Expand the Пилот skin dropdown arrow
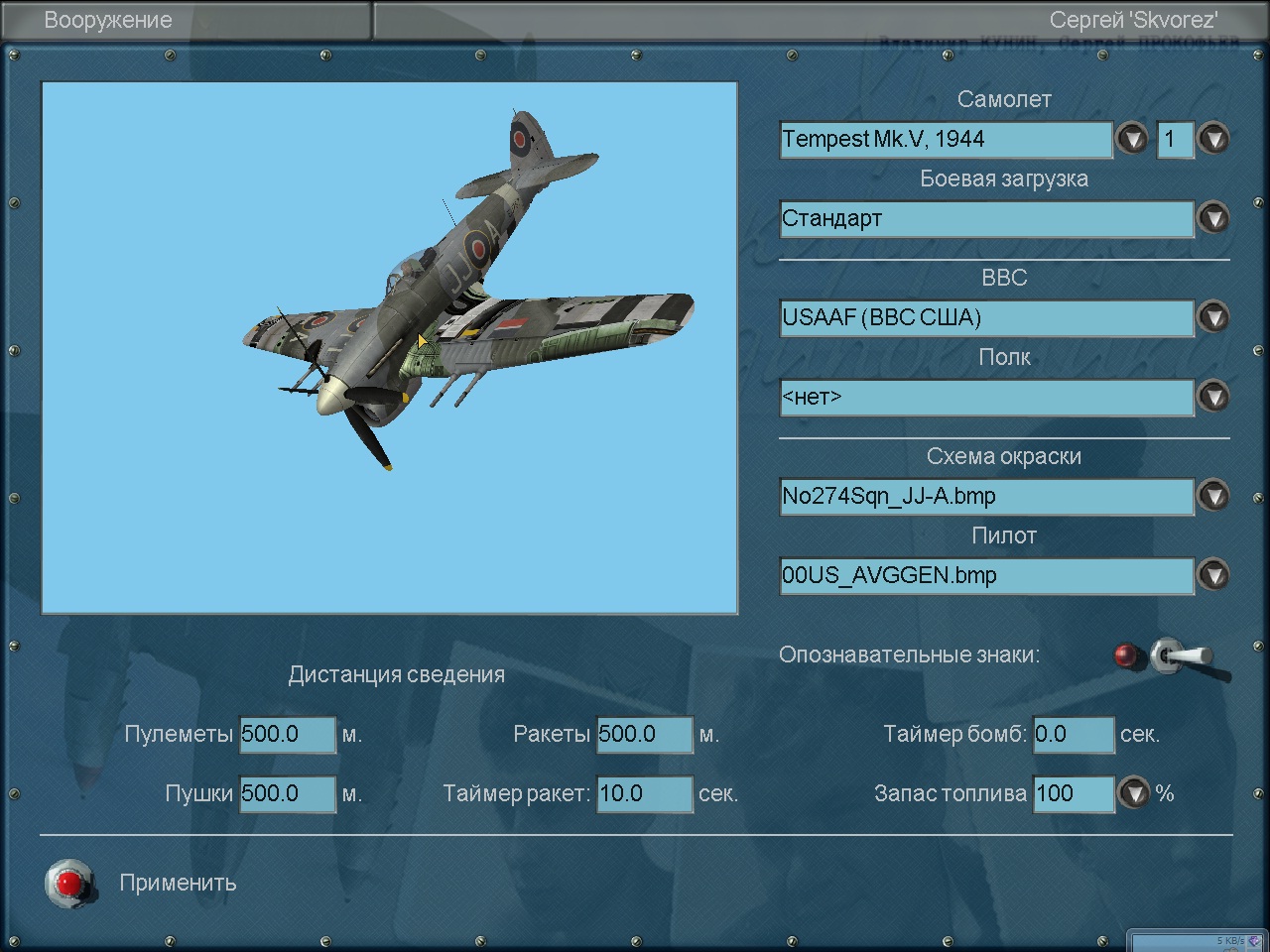This screenshot has width=1270, height=952. pos(1213,575)
